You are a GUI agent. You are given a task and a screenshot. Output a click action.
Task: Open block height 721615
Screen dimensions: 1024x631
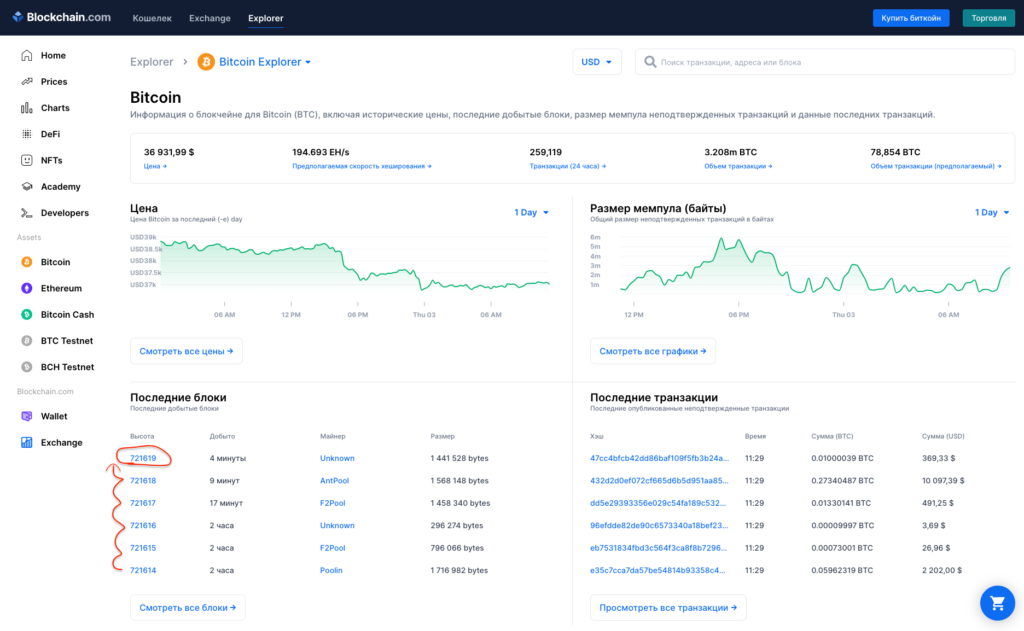point(143,548)
